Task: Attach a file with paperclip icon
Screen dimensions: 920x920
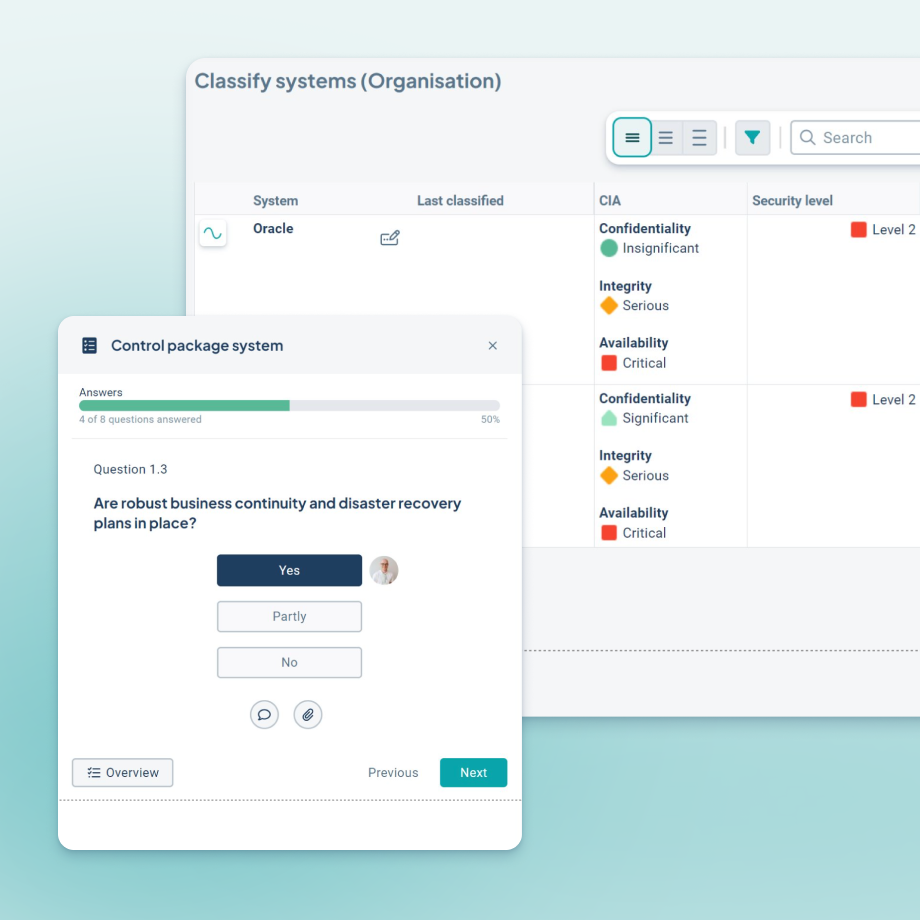Action: [308, 714]
